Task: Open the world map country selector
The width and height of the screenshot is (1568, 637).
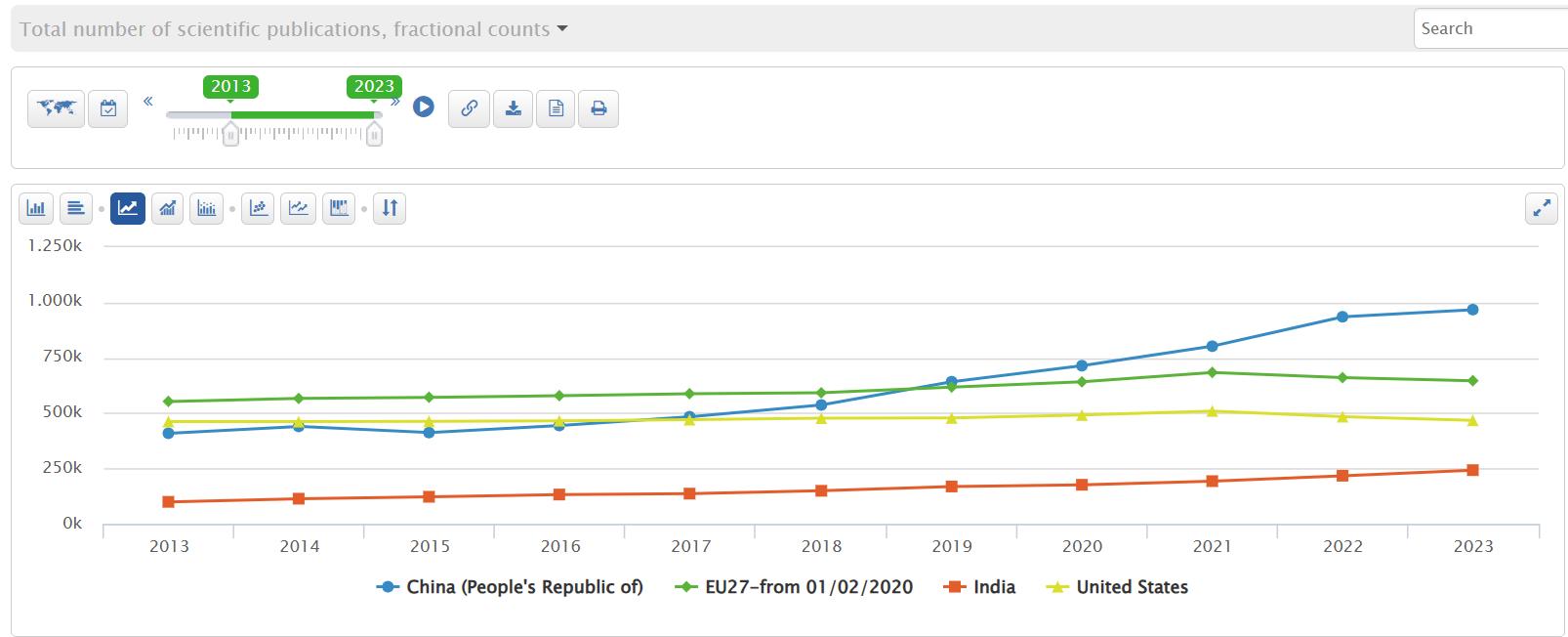Action: (56, 108)
